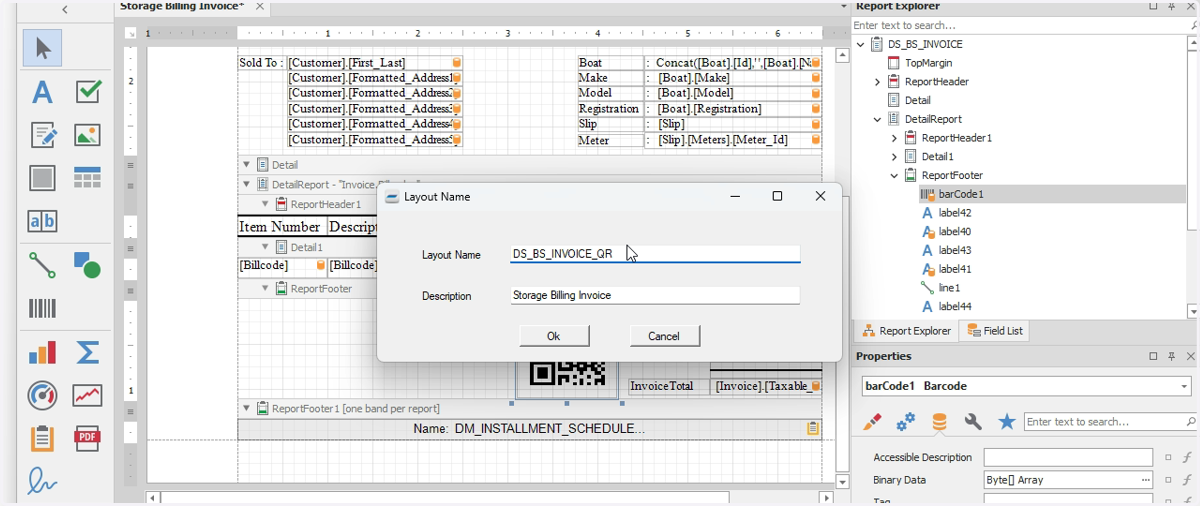Screen dimensions: 1200x506
Task: Select the Gauge control tool
Action: 42,395
